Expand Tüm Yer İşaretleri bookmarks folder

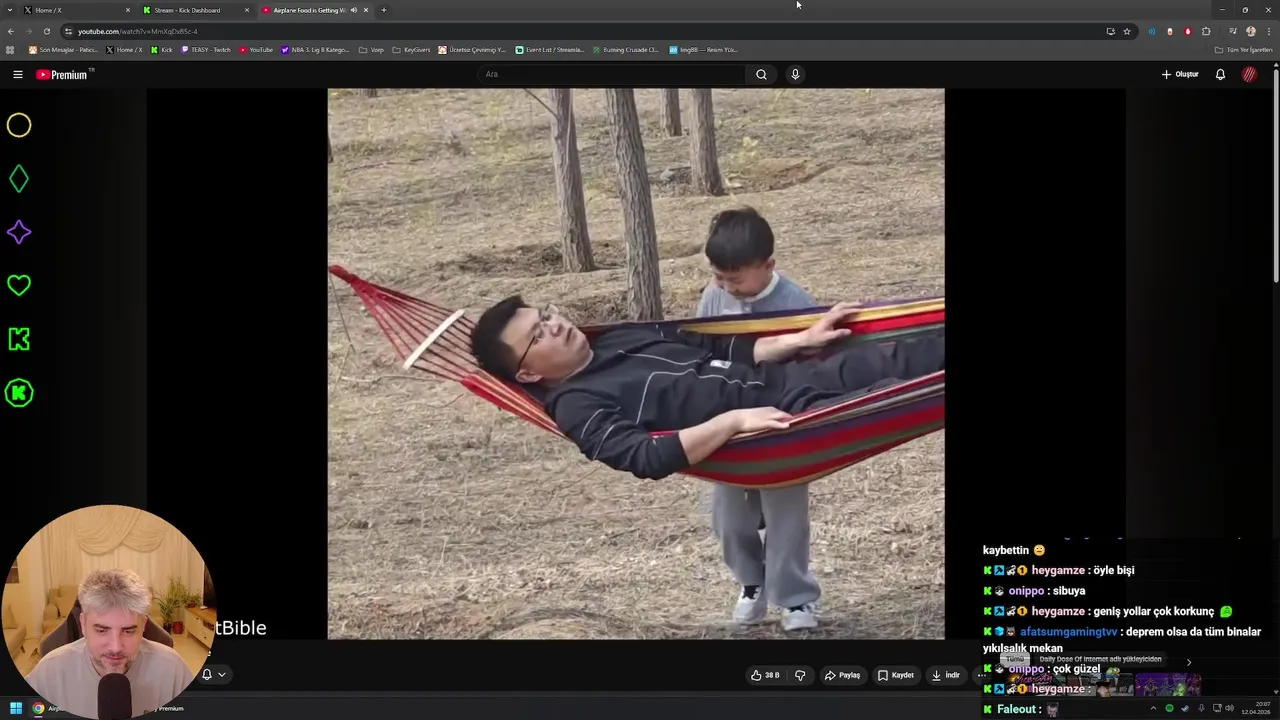tap(1243, 49)
